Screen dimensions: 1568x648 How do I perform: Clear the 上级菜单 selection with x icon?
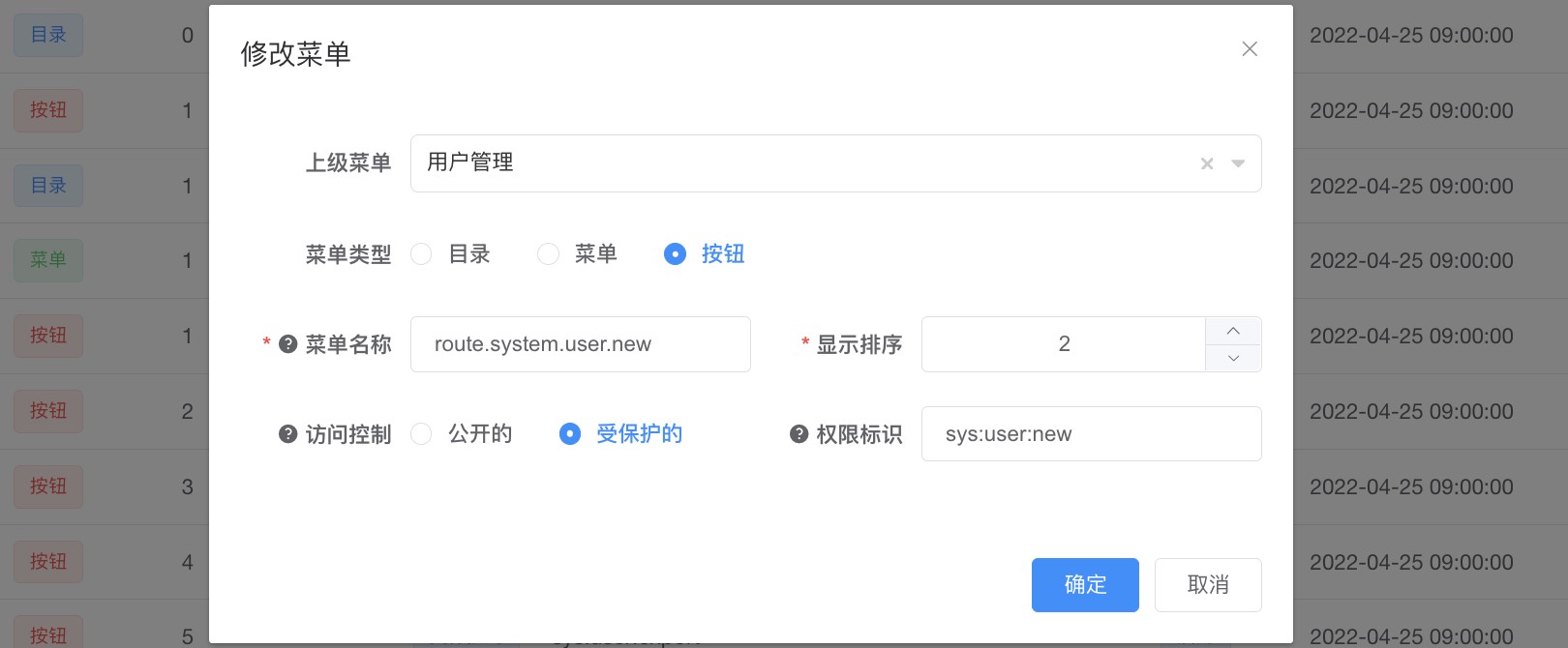pyautogui.click(x=1207, y=163)
